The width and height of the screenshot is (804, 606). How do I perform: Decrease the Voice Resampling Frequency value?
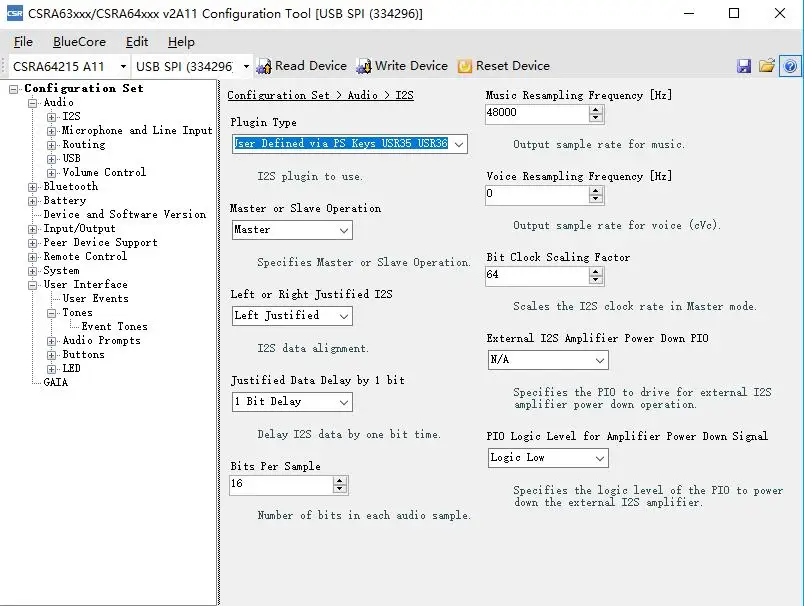tap(595, 199)
